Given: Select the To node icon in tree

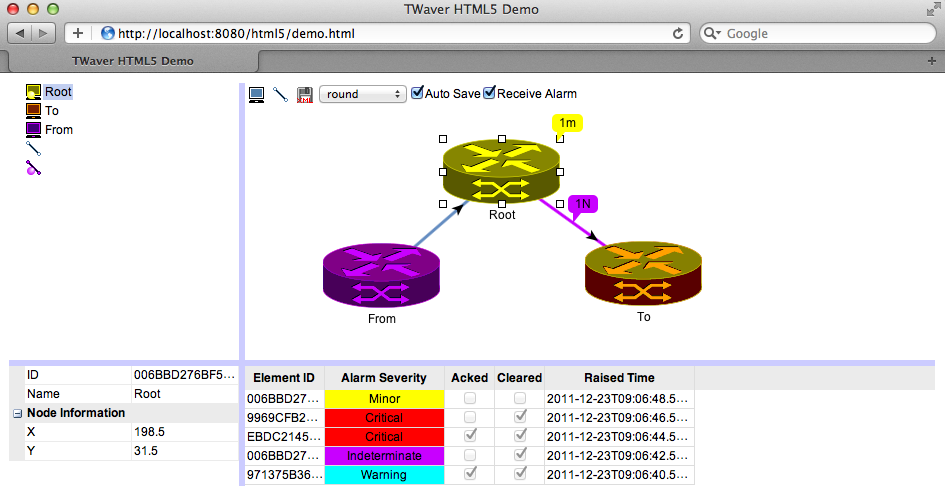Looking at the screenshot, I should tap(33, 111).
